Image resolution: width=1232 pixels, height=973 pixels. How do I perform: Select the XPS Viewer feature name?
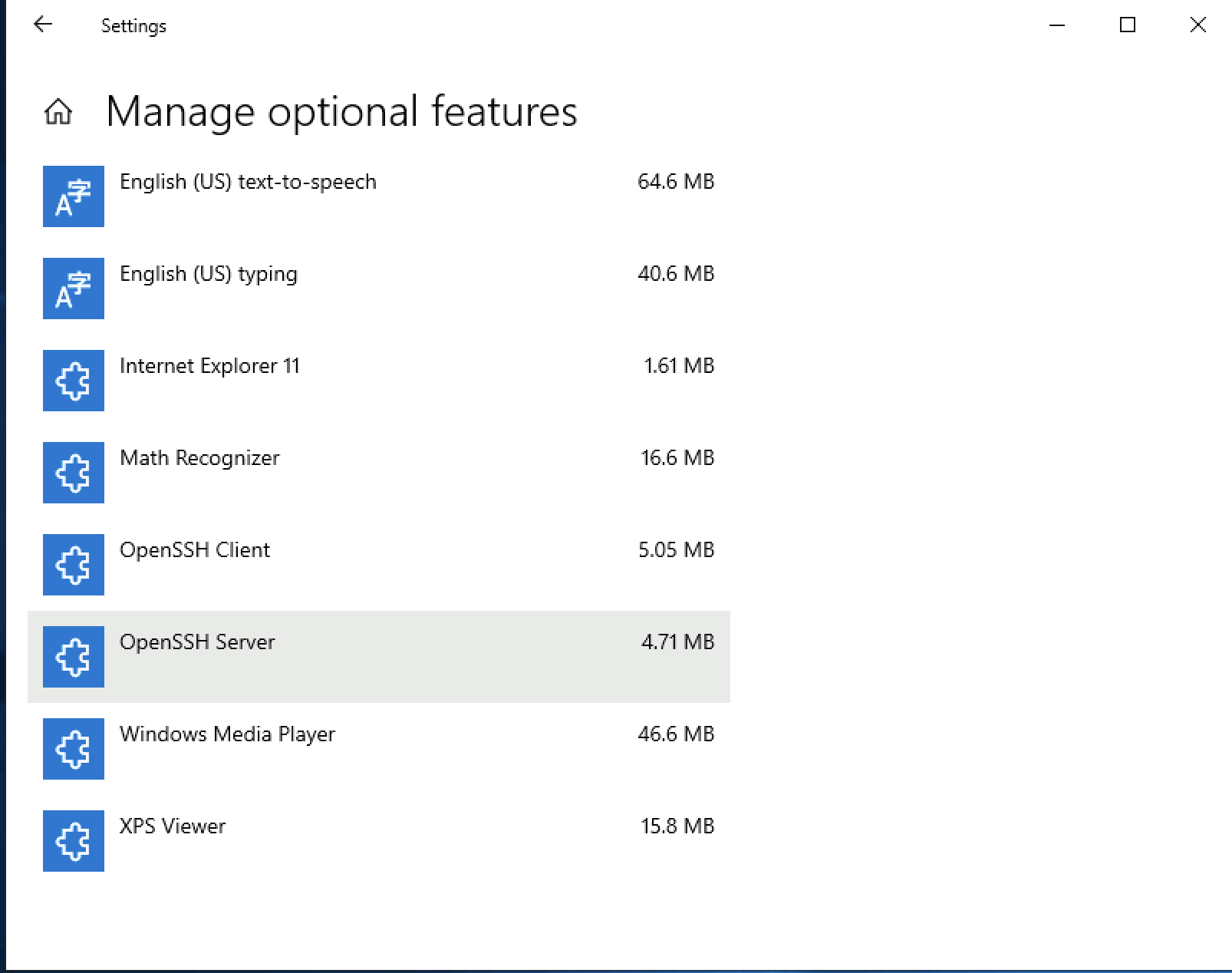(x=173, y=826)
